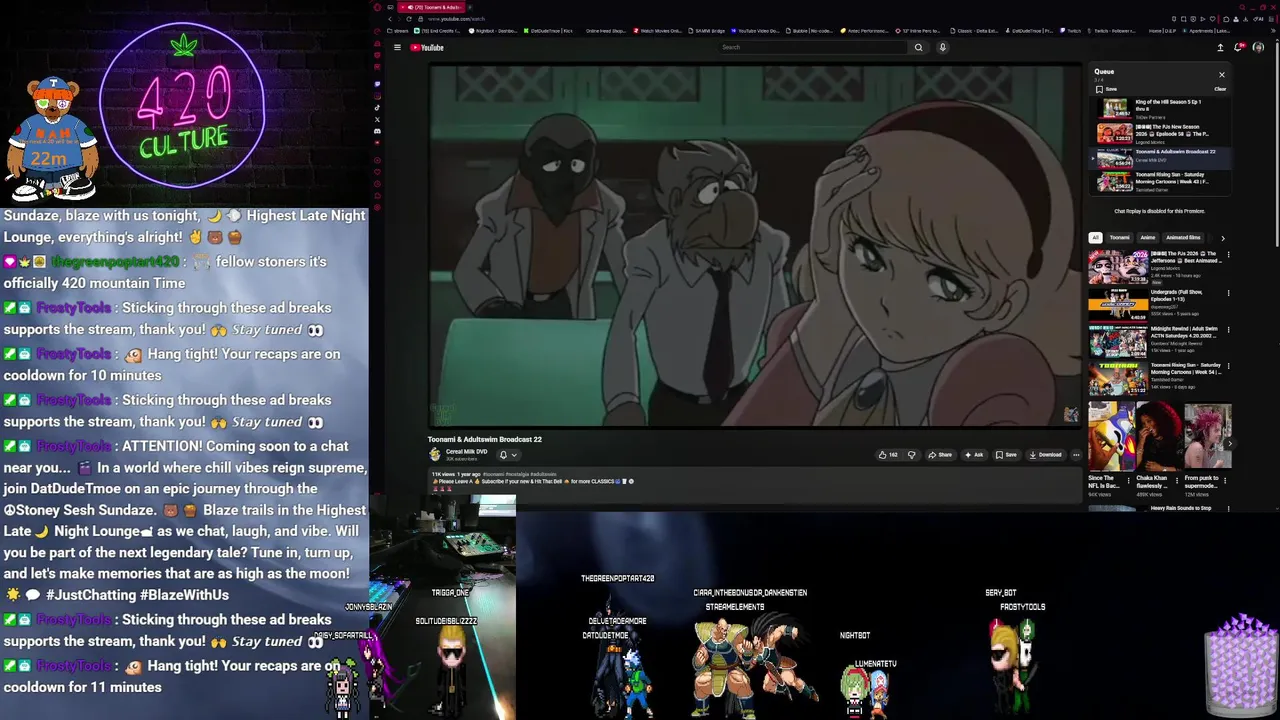Clear the video queue
Screen dimensions: 1280x720
point(1220,89)
